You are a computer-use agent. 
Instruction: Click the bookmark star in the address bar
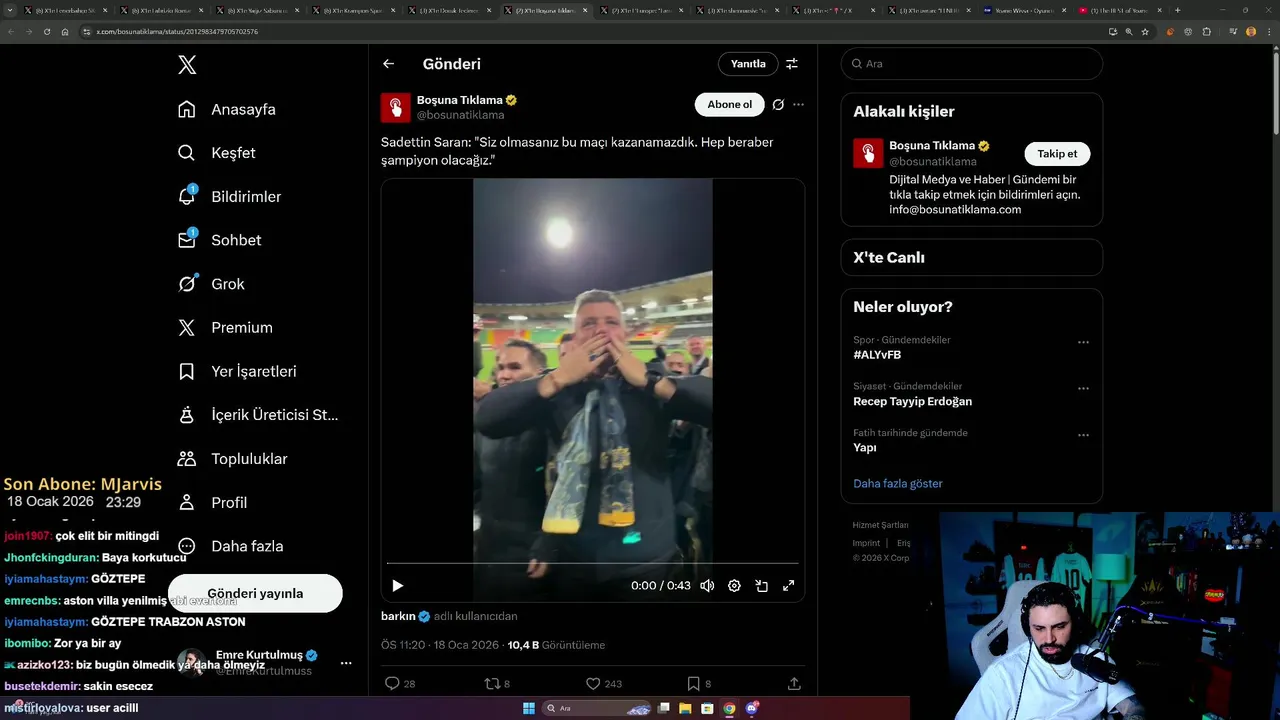[x=1146, y=32]
